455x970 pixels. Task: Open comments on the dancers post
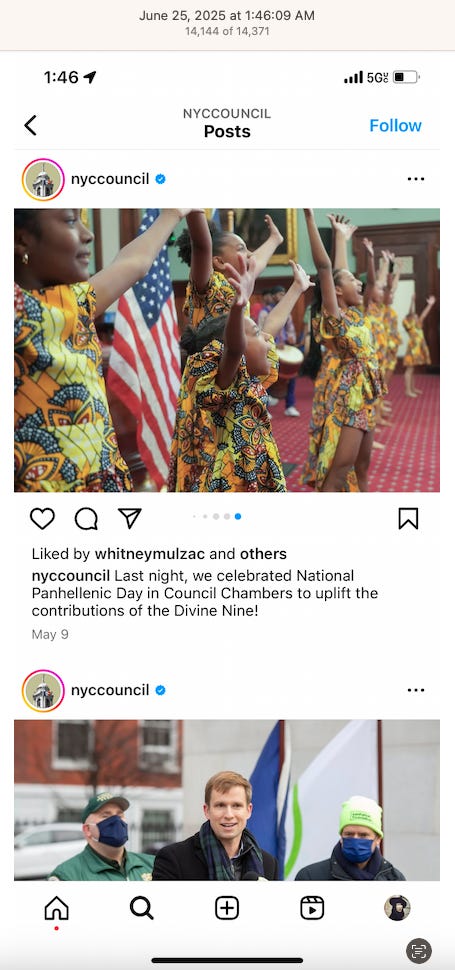coord(86,518)
